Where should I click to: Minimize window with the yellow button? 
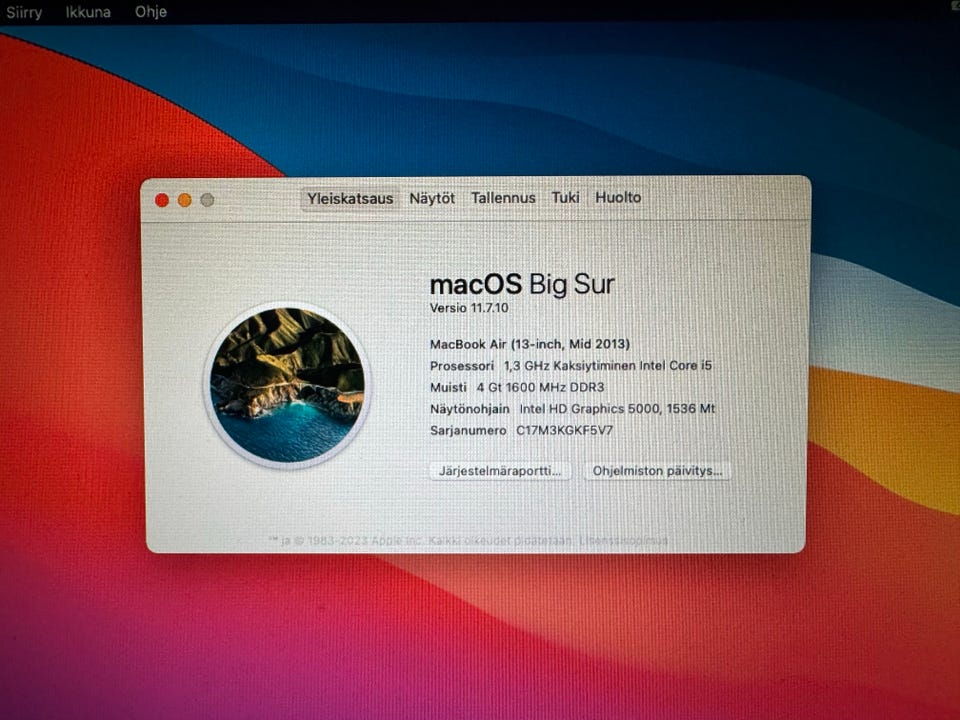coord(184,200)
